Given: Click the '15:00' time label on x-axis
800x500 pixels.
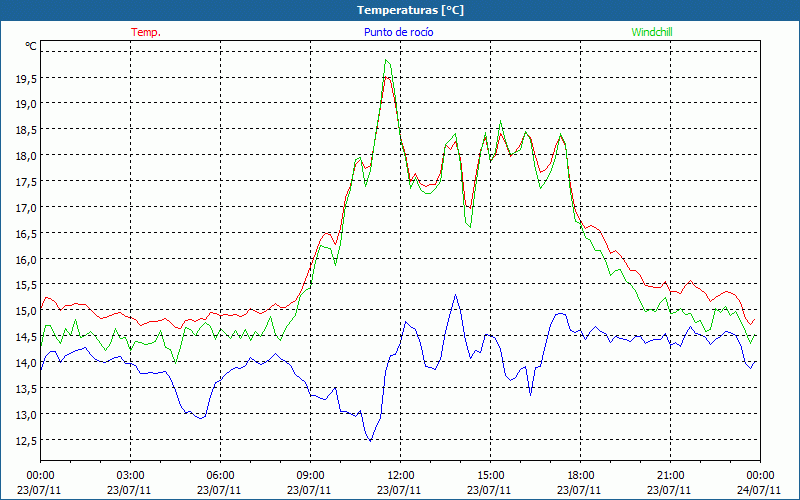Looking at the screenshot, I should point(490,476).
